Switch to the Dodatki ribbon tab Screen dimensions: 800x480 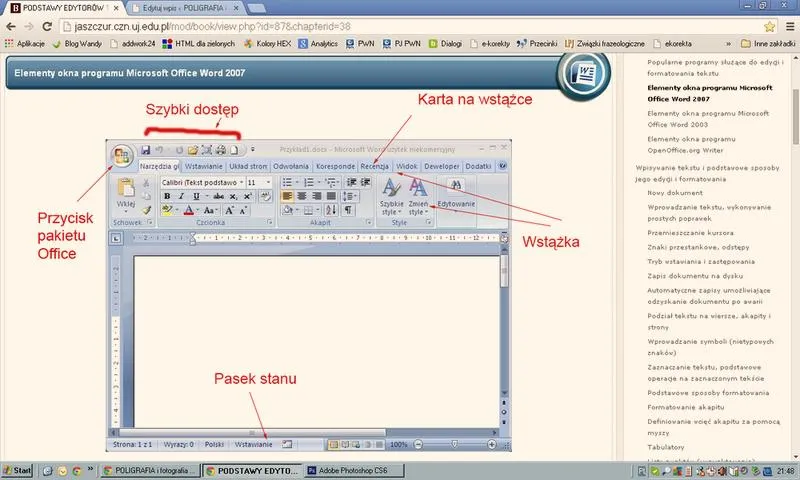tap(478, 166)
